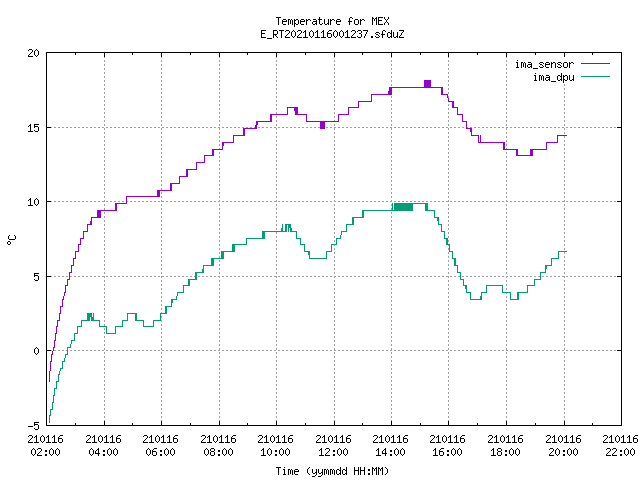This screenshot has width=640, height=480.
Task: Click the x-axis label 210116 18:00
Action: pyautogui.click(x=506, y=446)
